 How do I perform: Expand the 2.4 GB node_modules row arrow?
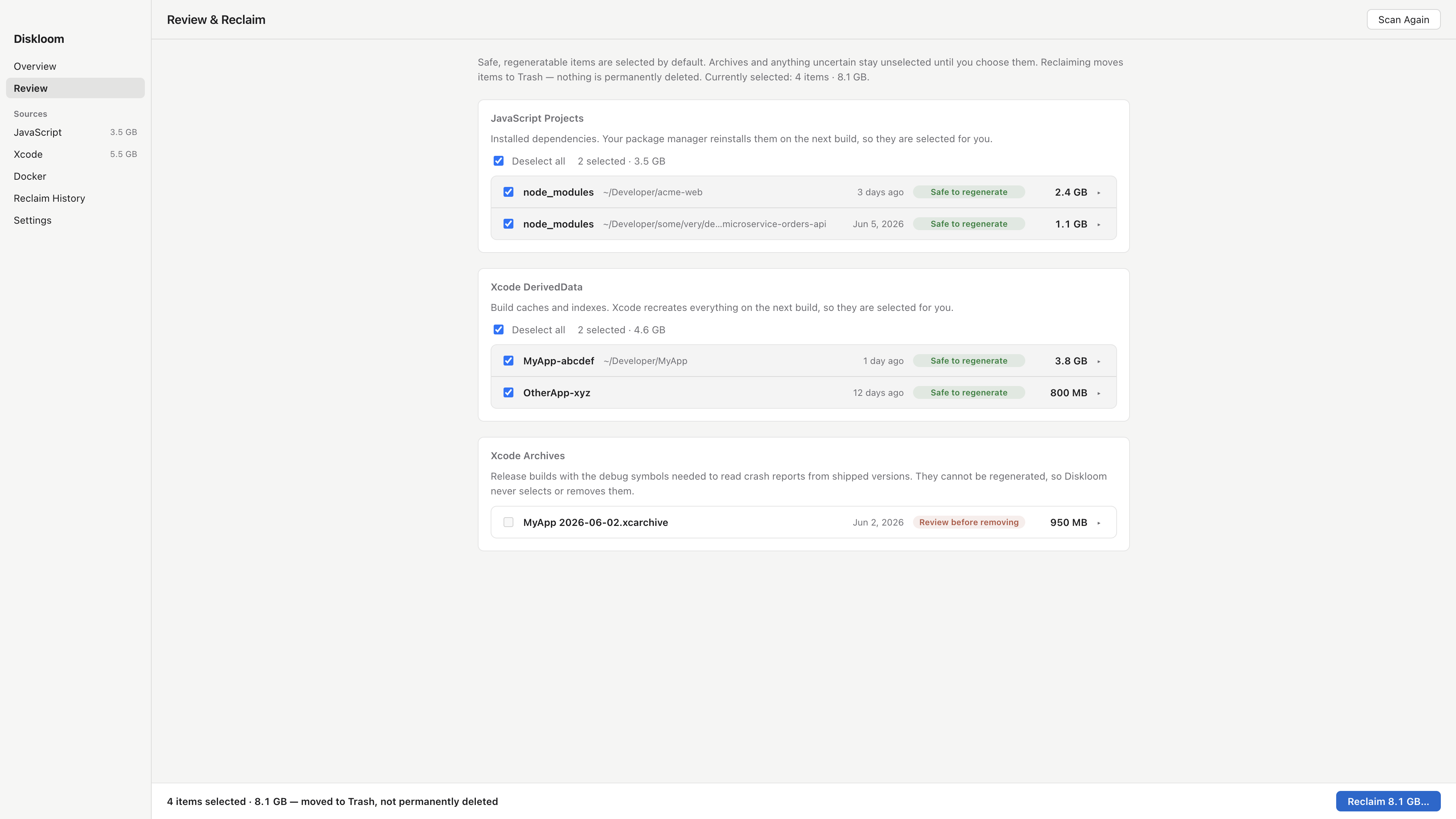[x=1099, y=193]
